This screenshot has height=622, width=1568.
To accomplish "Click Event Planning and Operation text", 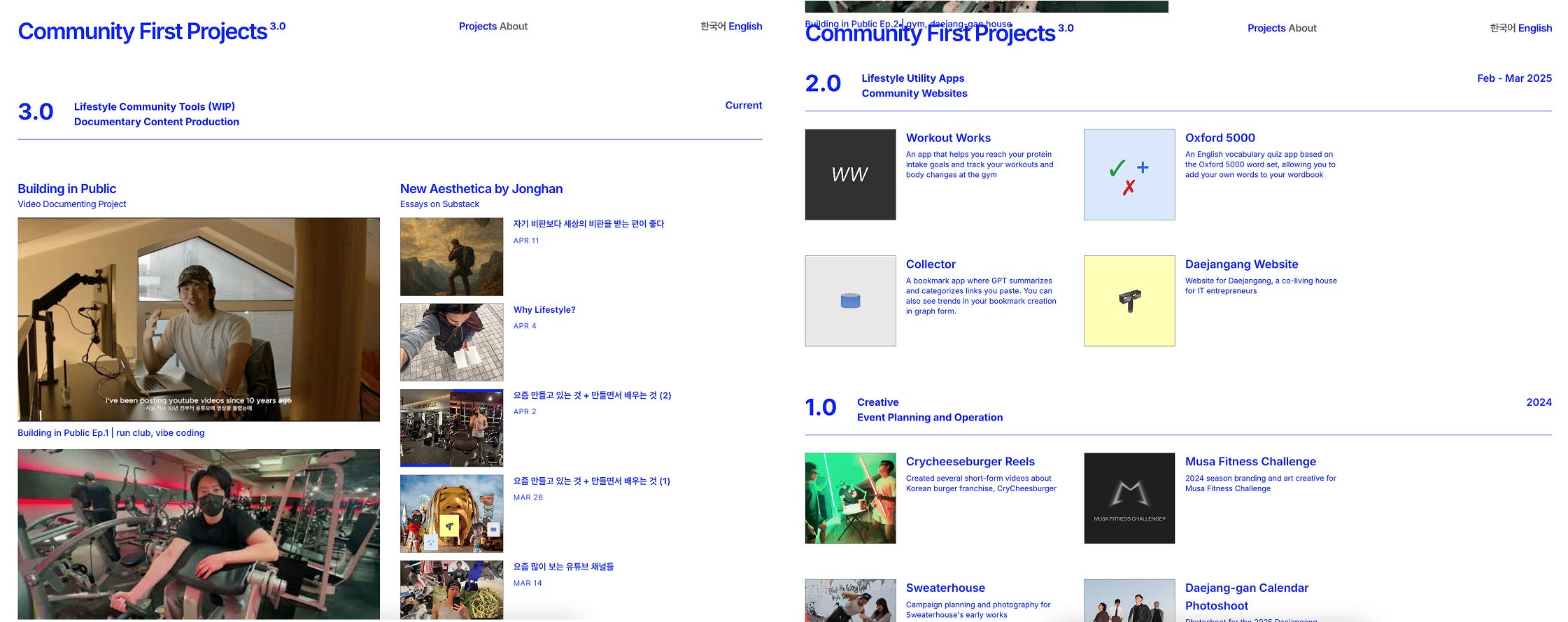I will (x=930, y=418).
